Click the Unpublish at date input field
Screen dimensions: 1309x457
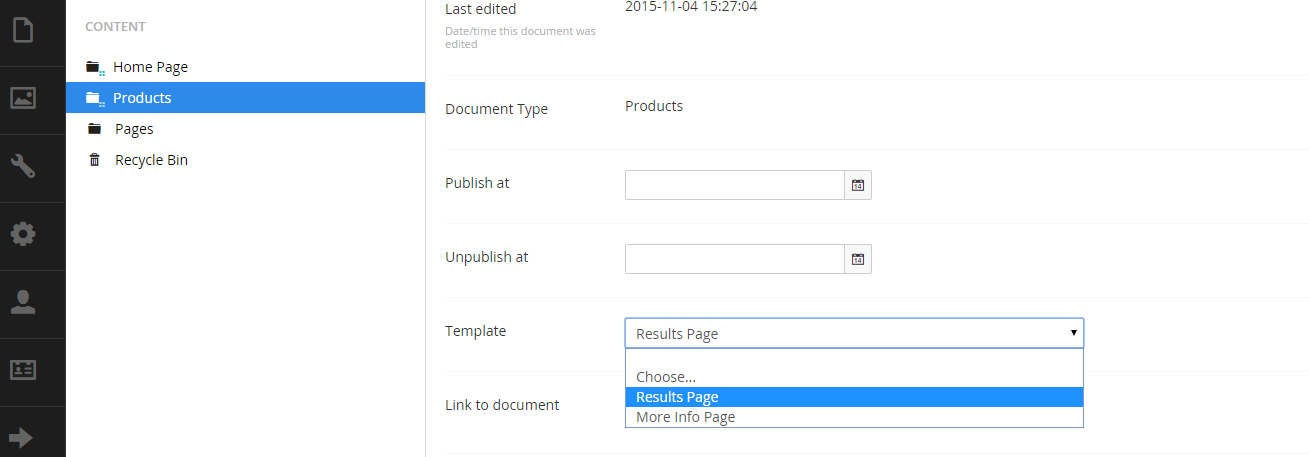click(734, 259)
